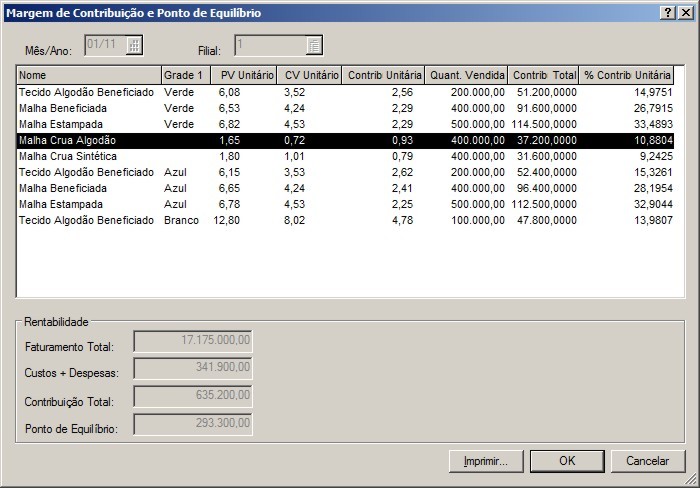Click the dialog help question mark button

click(x=668, y=12)
